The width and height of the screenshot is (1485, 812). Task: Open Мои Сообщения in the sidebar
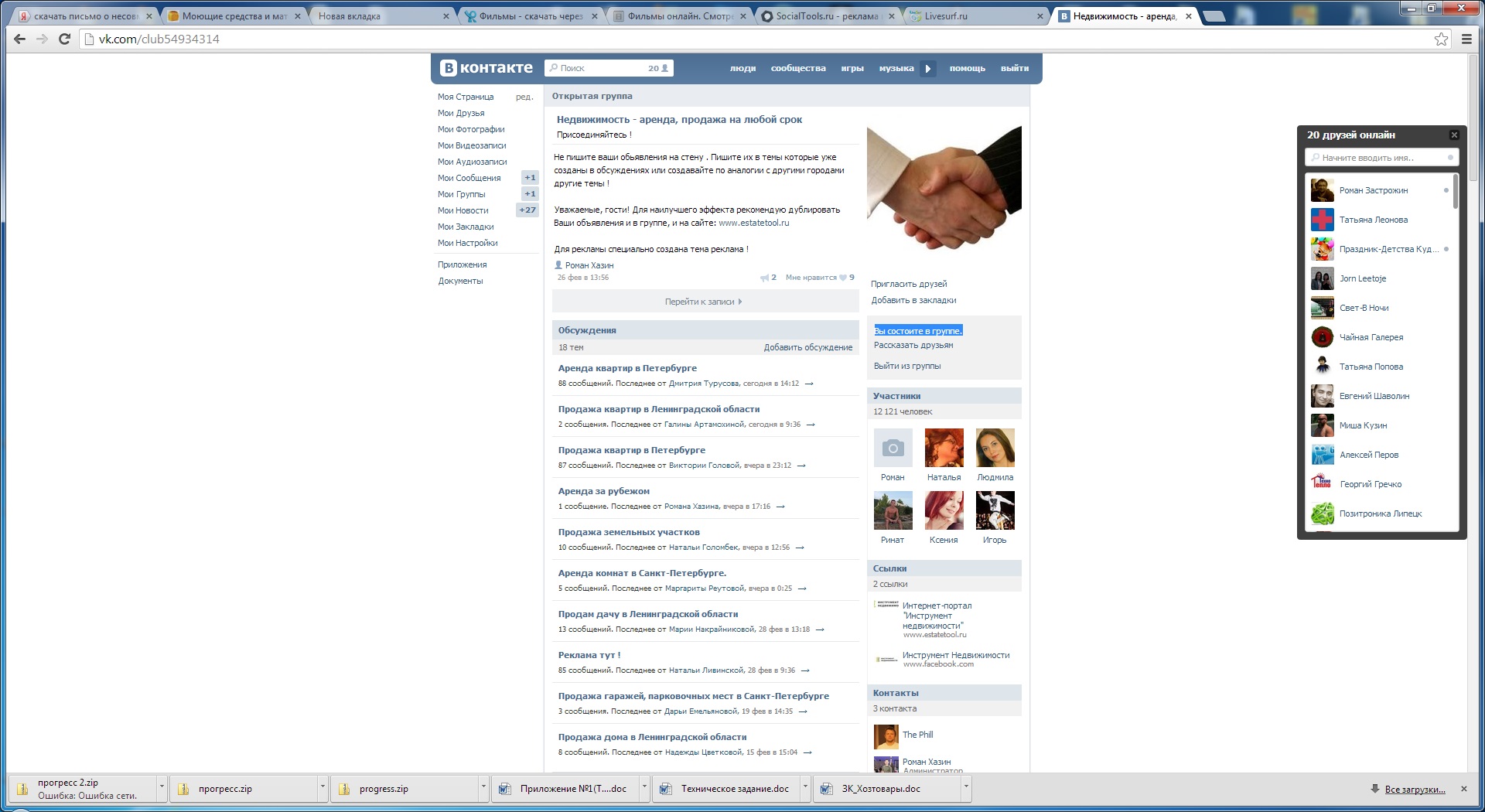[x=469, y=178]
